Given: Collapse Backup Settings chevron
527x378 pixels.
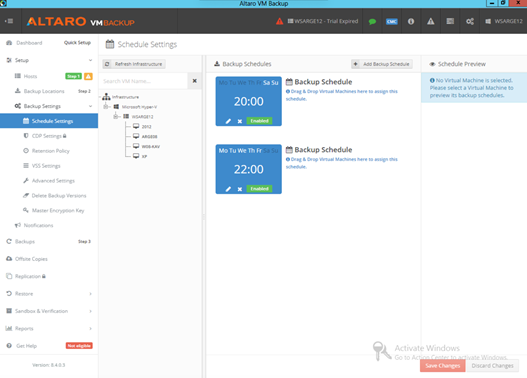Looking at the screenshot, I should (90, 106).
